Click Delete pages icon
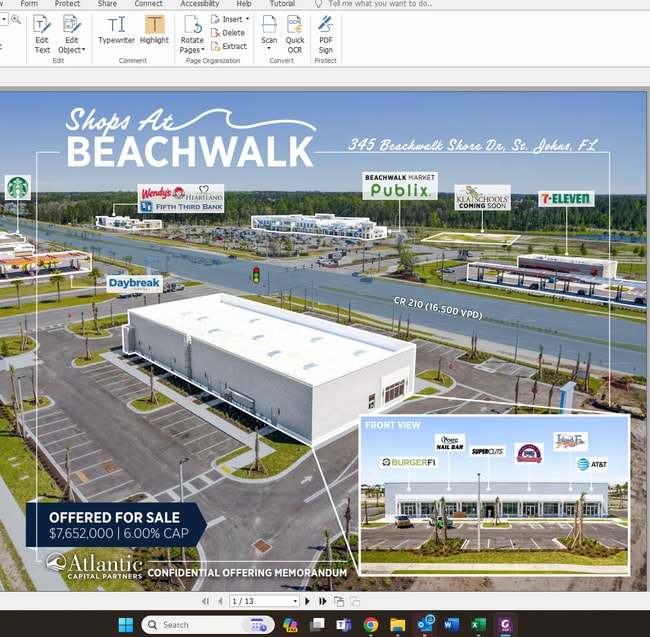The height and width of the screenshot is (637, 650). click(229, 33)
